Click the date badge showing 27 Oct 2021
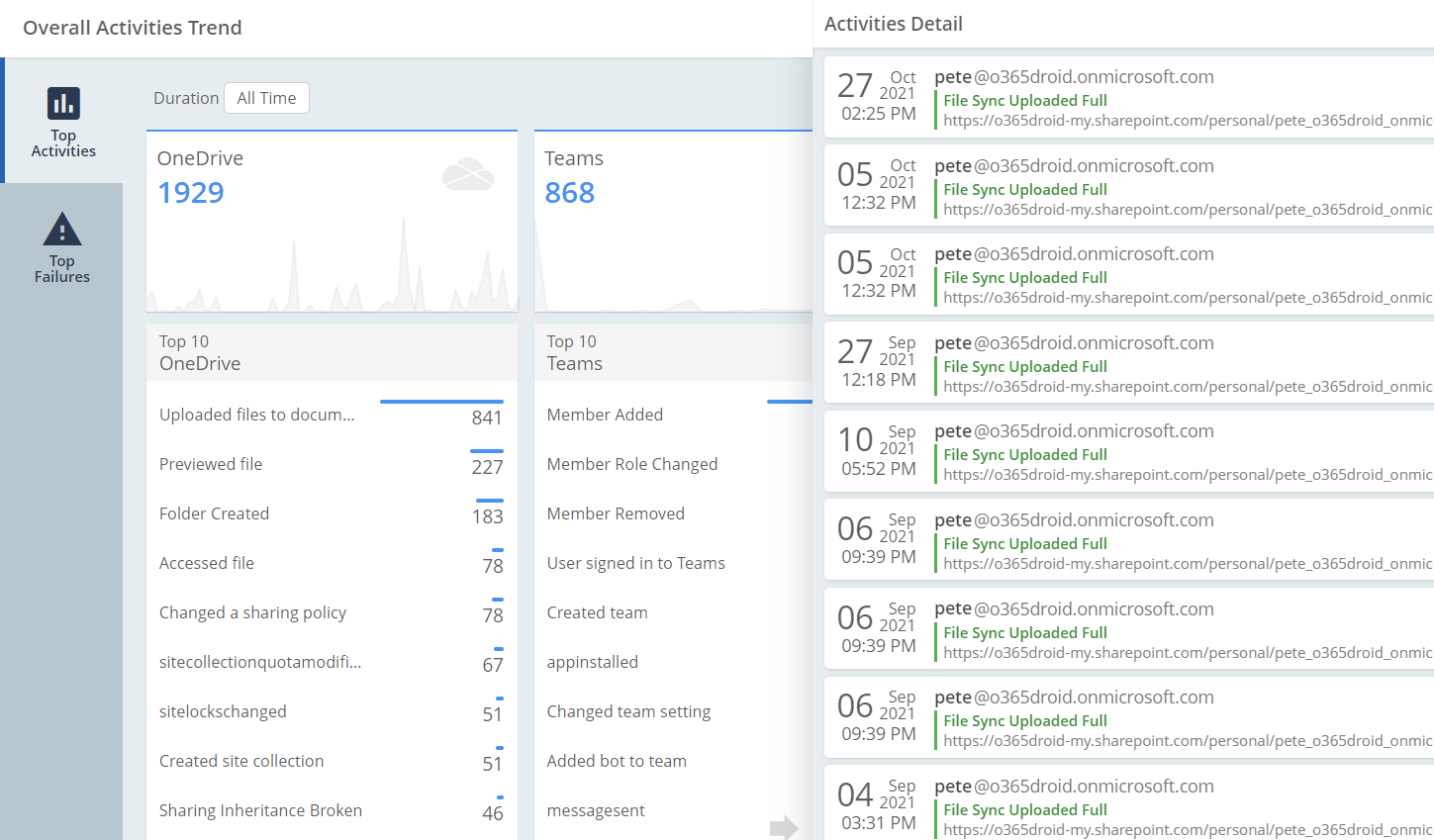1434x840 pixels. (x=877, y=96)
